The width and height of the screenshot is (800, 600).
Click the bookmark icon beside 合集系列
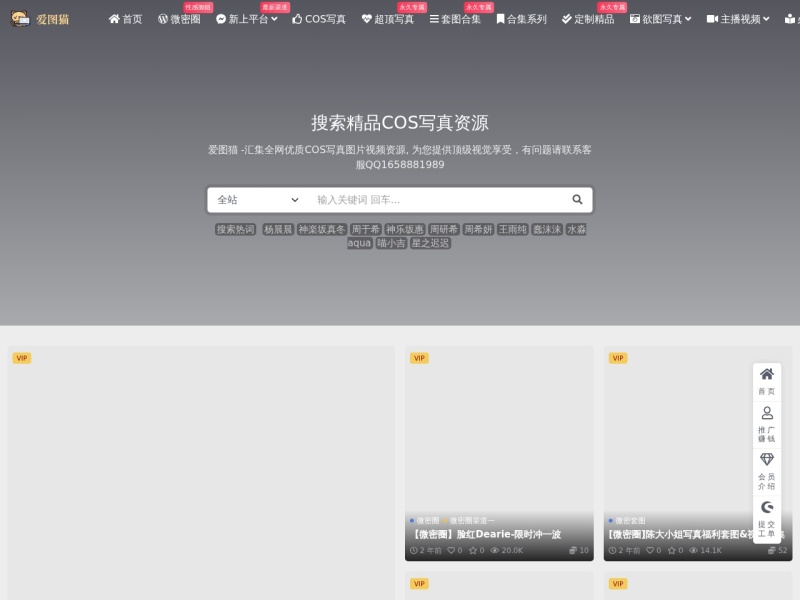point(501,19)
